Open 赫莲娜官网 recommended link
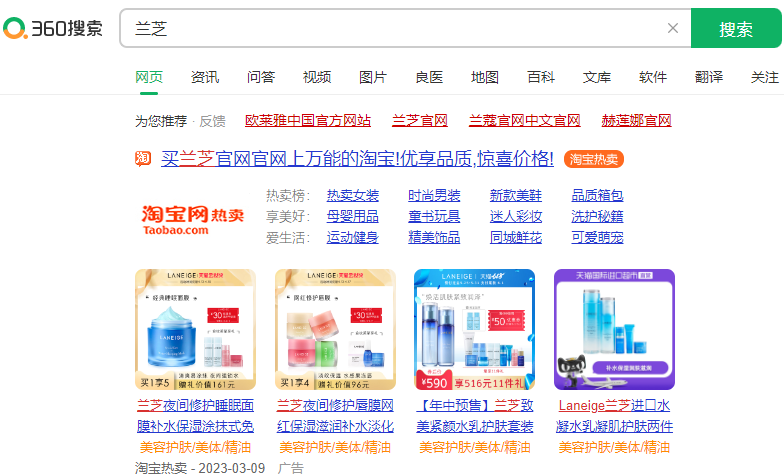The width and height of the screenshot is (784, 476). 636,120
